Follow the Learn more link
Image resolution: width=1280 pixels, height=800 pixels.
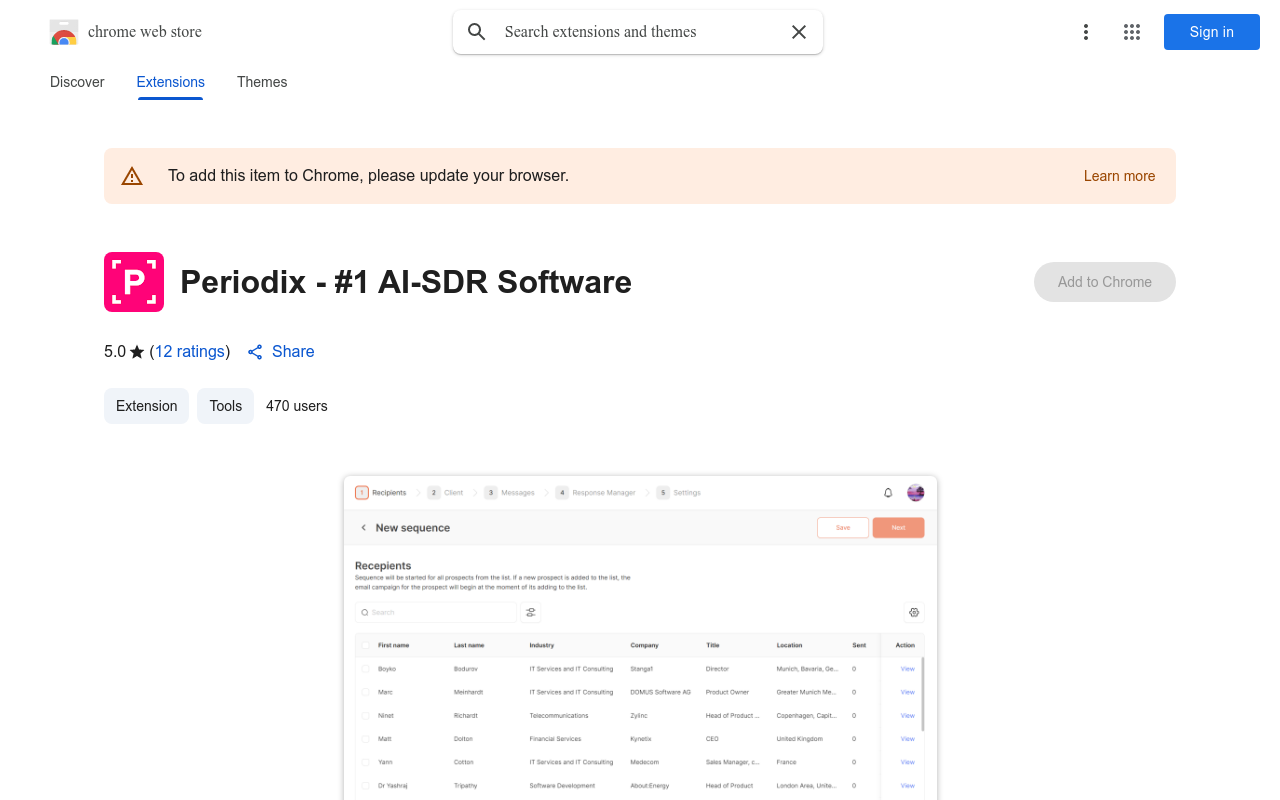(1119, 176)
